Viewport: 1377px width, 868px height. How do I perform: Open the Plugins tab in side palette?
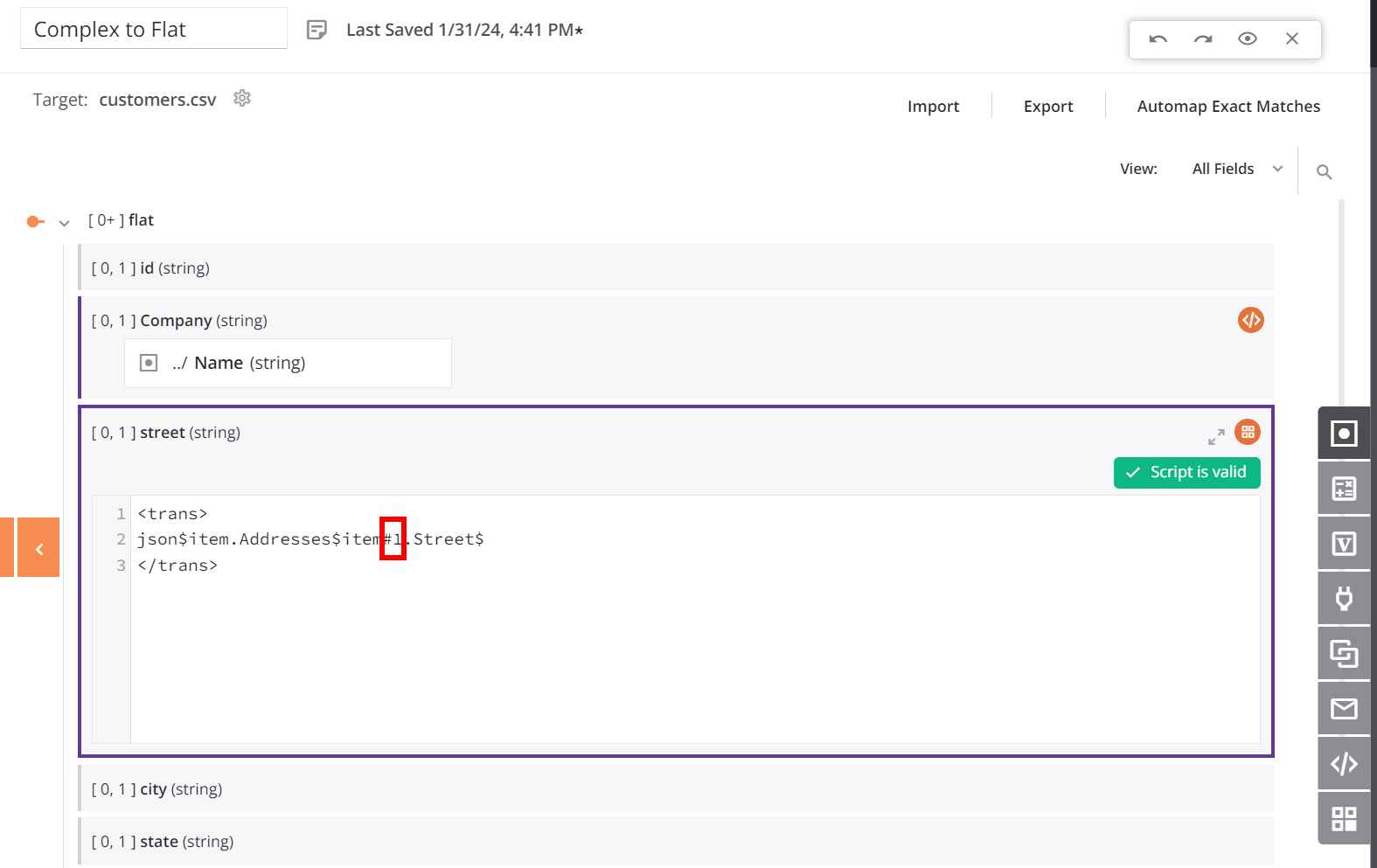1344,599
